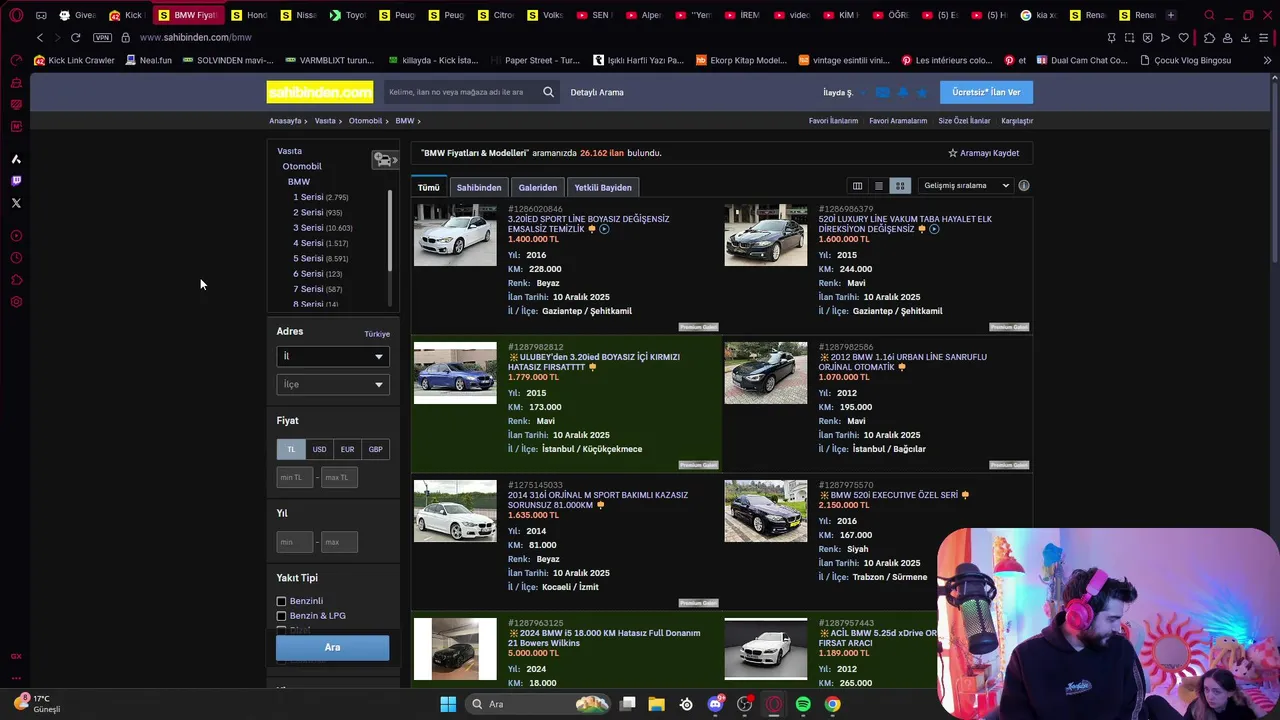Image resolution: width=1280 pixels, height=720 pixels.
Task: Click the max year field
Action: click(339, 542)
